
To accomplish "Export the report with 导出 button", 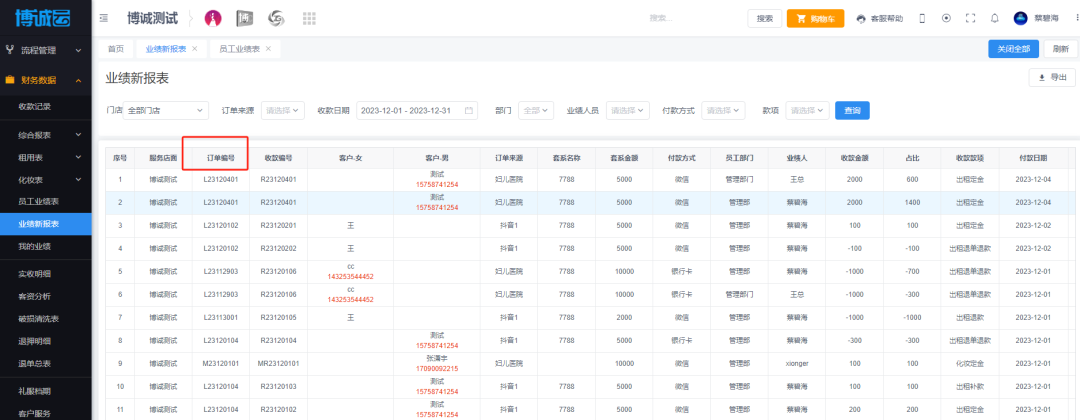I will click(1052, 78).
